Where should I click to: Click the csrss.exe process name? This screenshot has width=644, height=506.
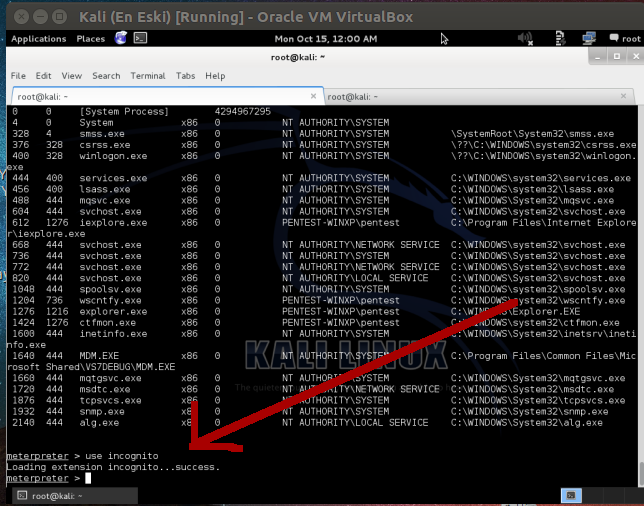[x=105, y=145]
